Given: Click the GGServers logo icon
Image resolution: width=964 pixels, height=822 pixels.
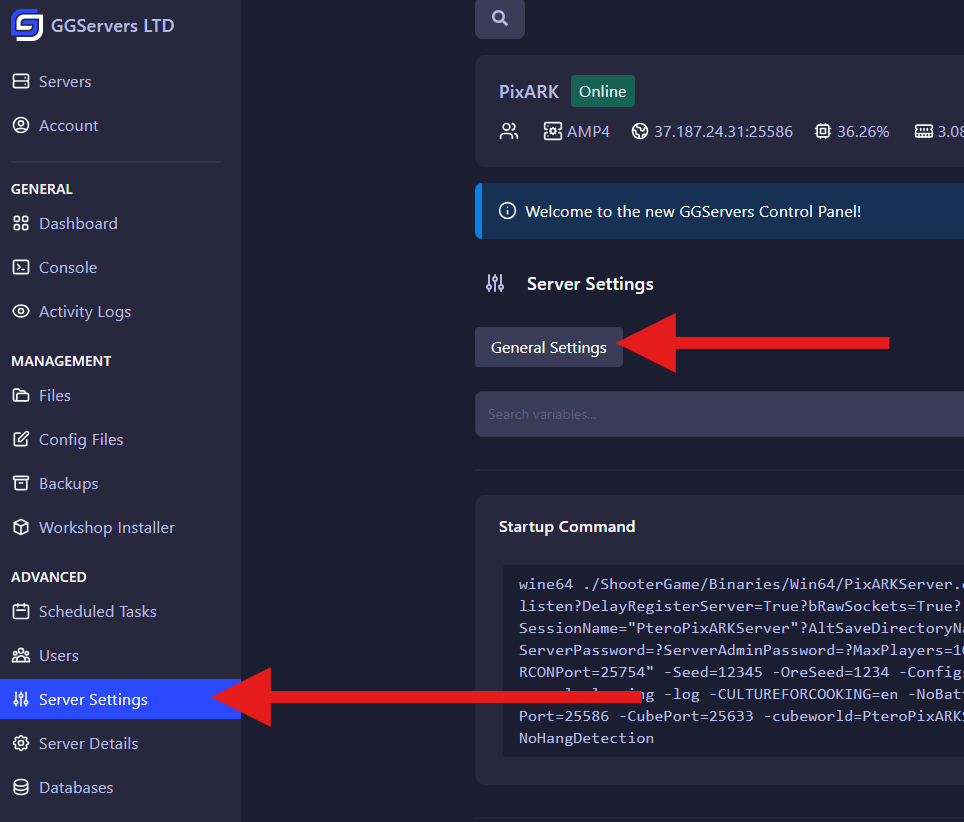Looking at the screenshot, I should (x=27, y=25).
